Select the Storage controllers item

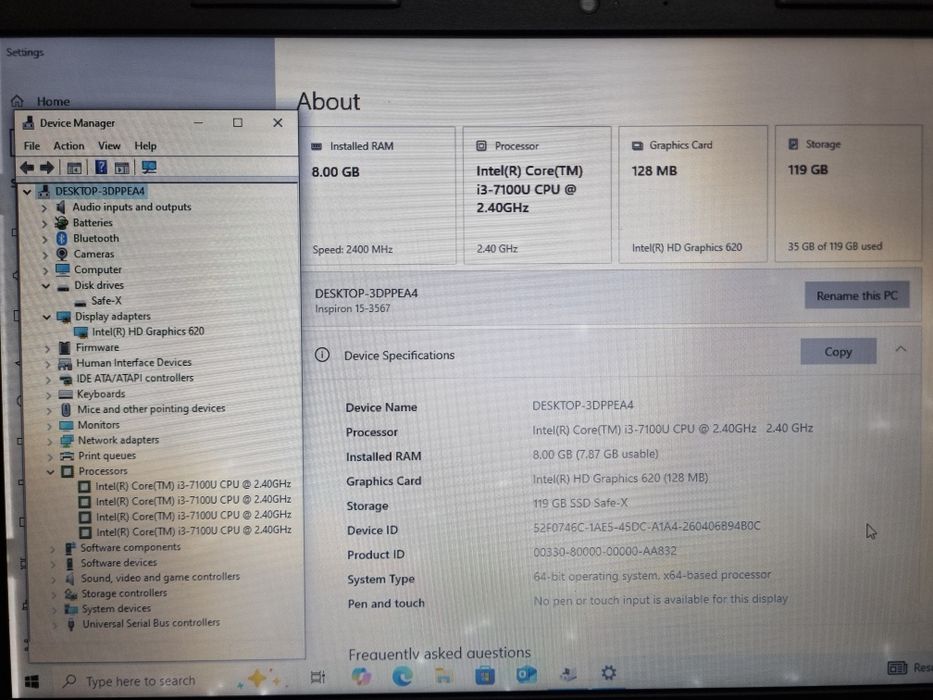pyautogui.click(x=124, y=593)
